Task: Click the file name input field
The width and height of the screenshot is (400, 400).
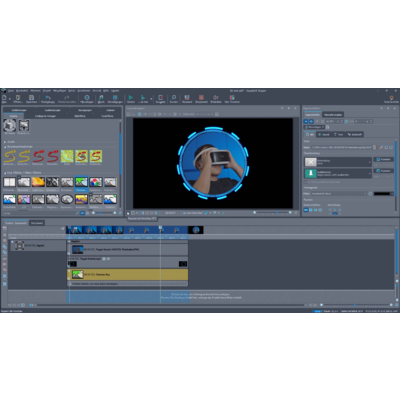Action: tap(341, 147)
